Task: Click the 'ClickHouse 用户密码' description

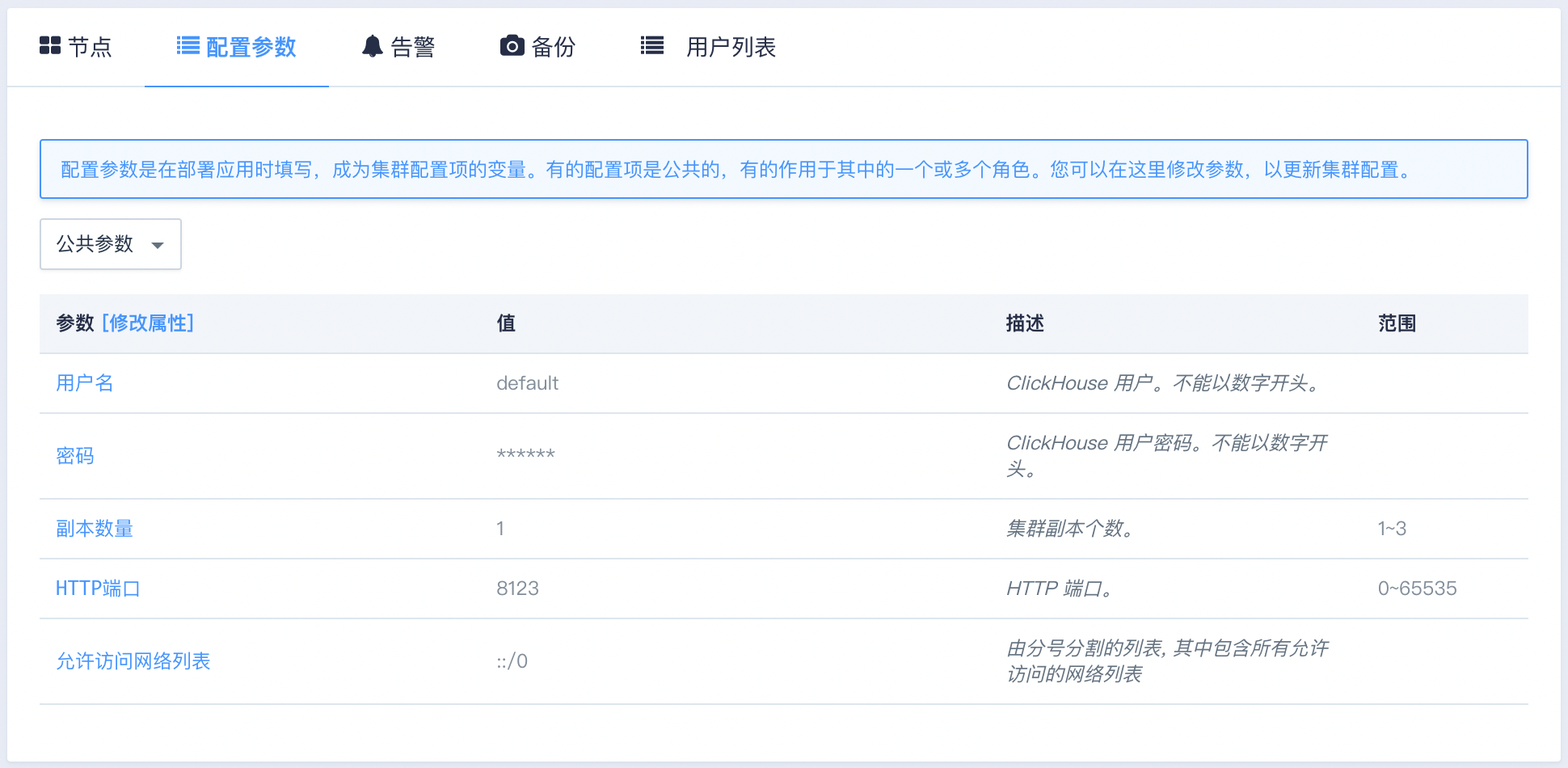Action: pos(1167,456)
